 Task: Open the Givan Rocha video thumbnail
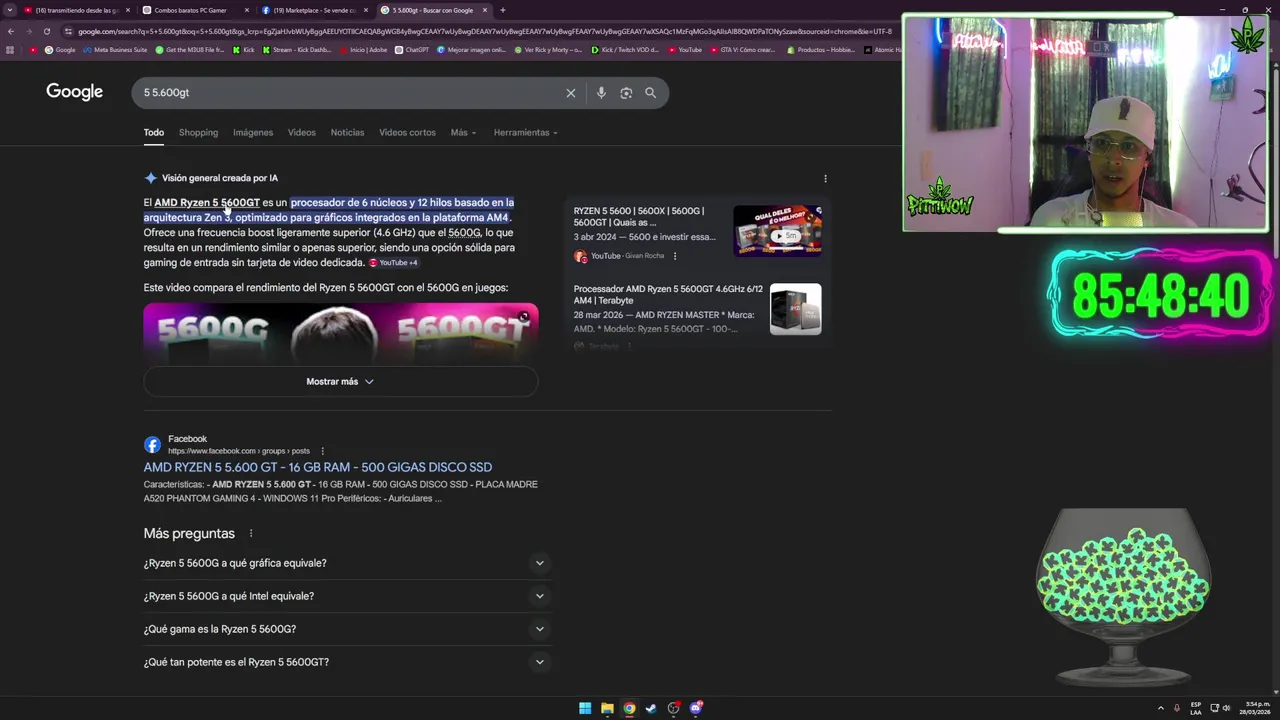pyautogui.click(x=777, y=231)
